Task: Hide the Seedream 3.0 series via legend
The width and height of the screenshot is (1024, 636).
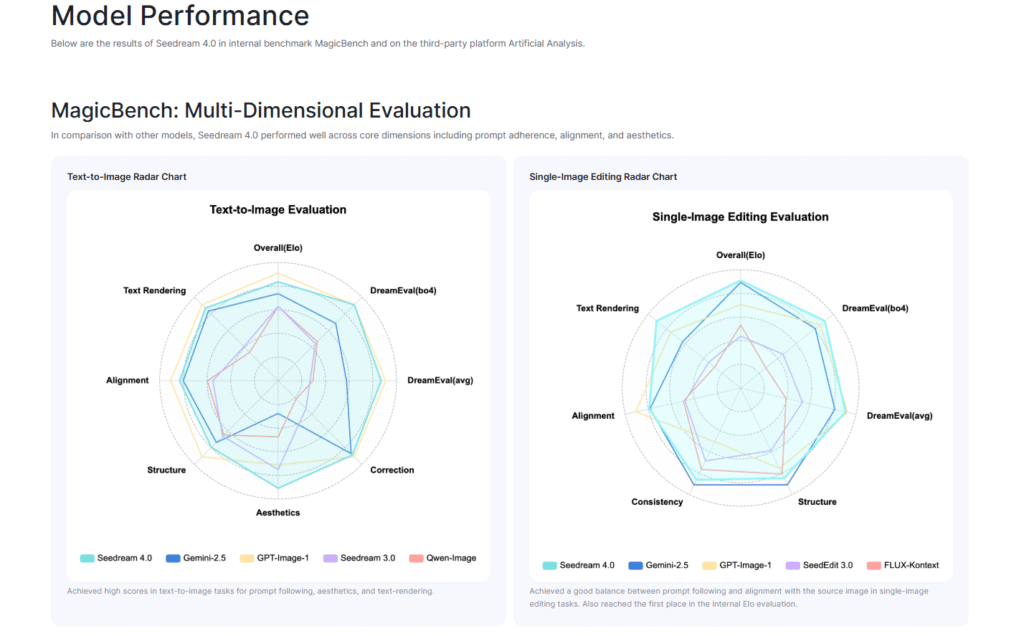Action: (359, 558)
